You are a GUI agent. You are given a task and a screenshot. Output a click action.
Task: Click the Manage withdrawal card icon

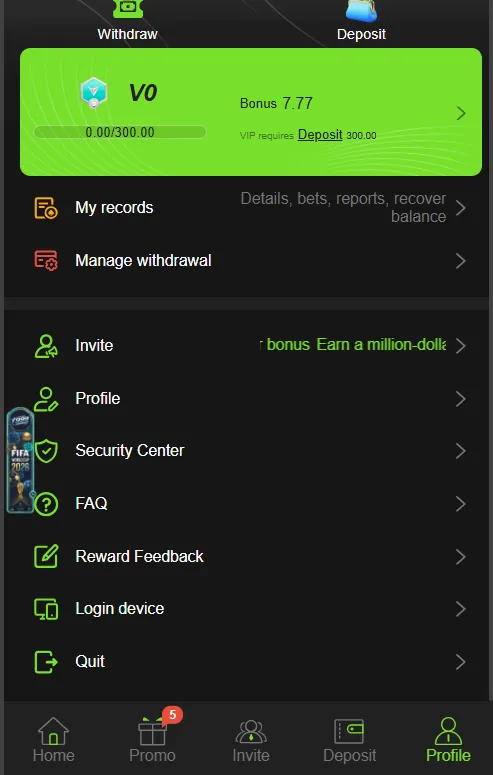coord(45,260)
